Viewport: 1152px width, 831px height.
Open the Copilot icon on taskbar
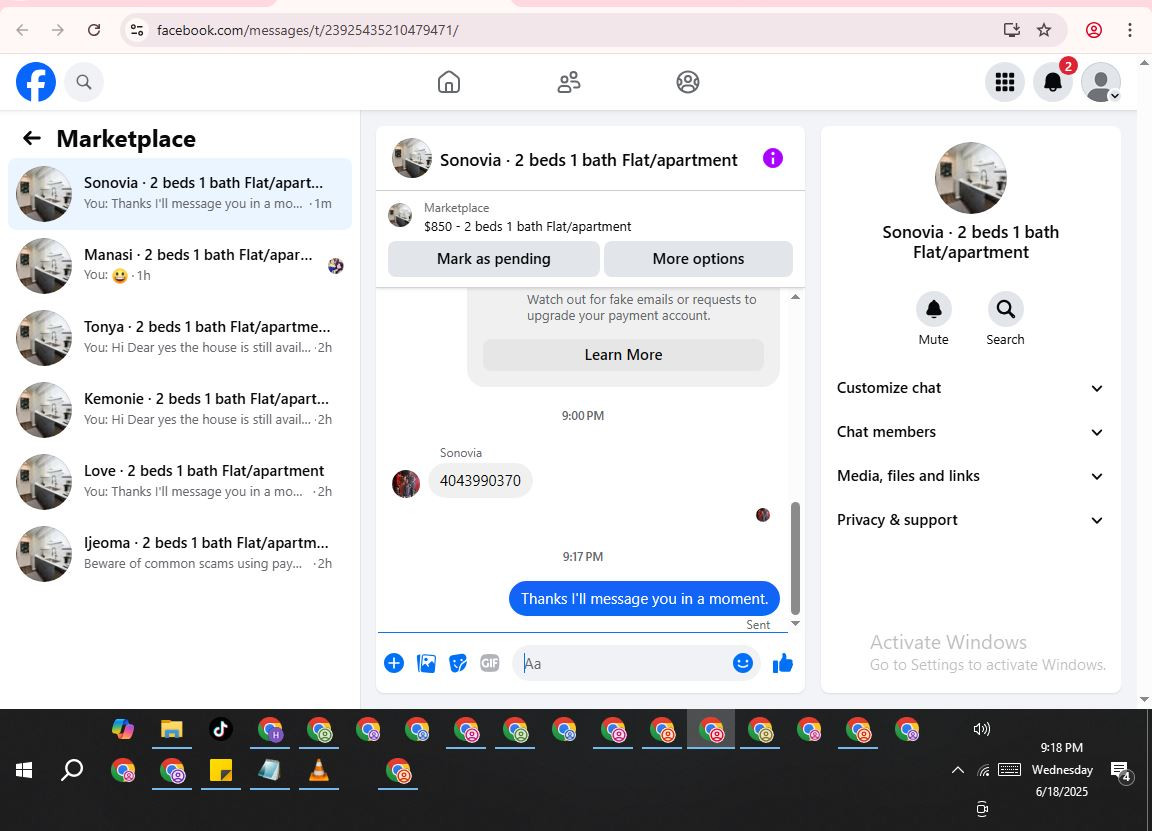123,729
